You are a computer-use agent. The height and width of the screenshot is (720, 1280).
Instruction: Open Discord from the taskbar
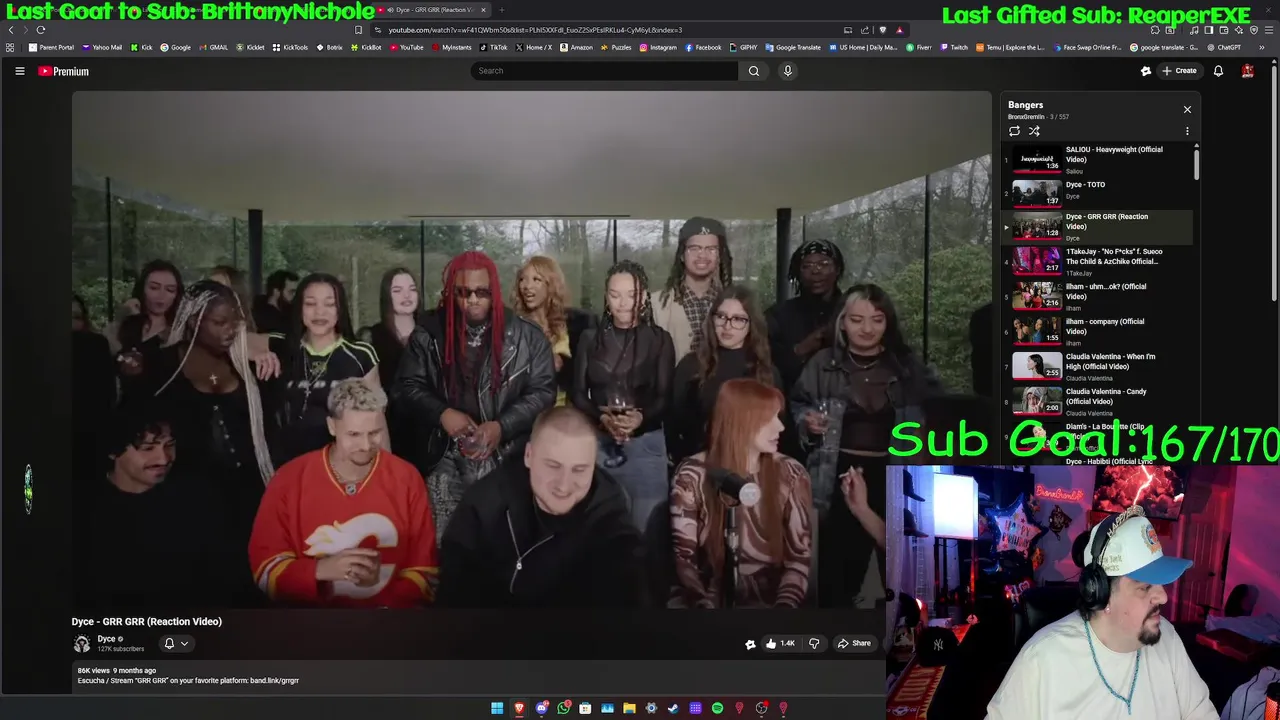point(541,708)
